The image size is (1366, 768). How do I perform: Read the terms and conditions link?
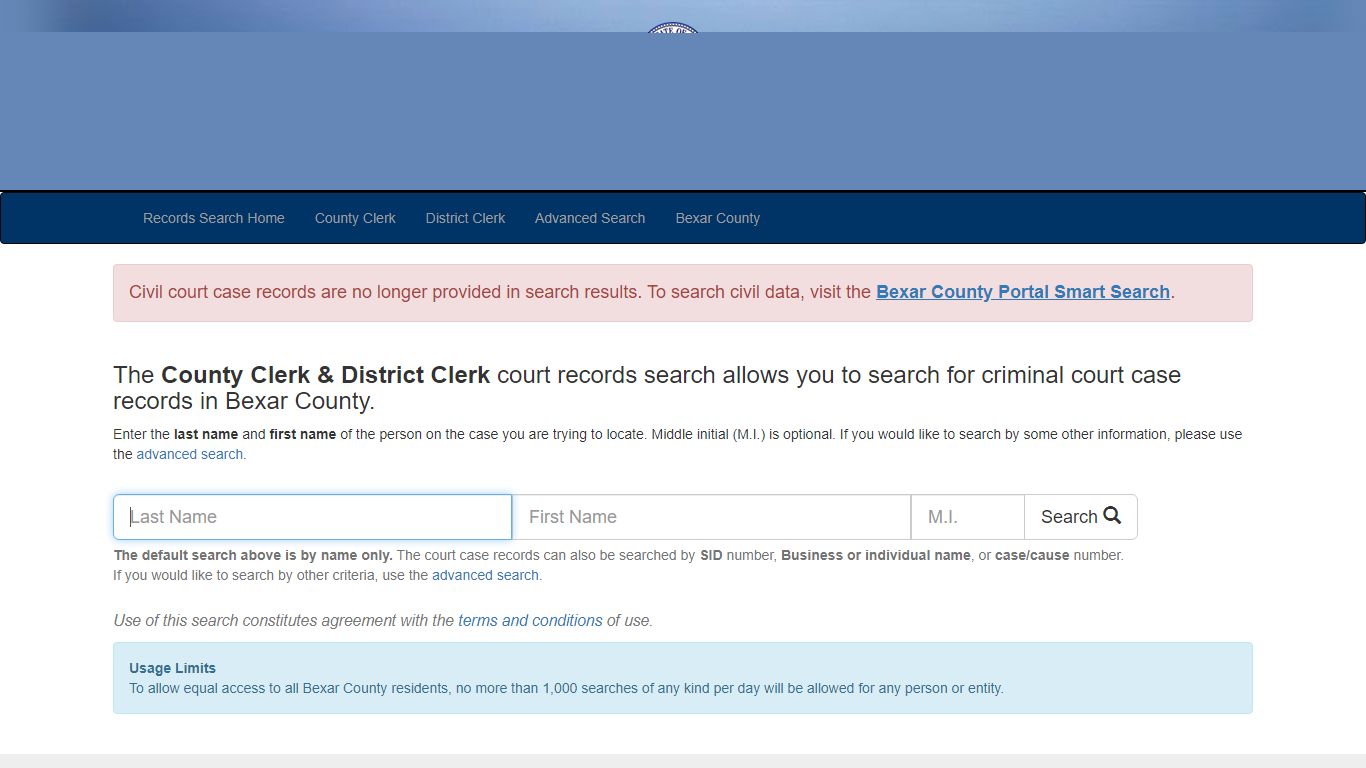tap(530, 620)
